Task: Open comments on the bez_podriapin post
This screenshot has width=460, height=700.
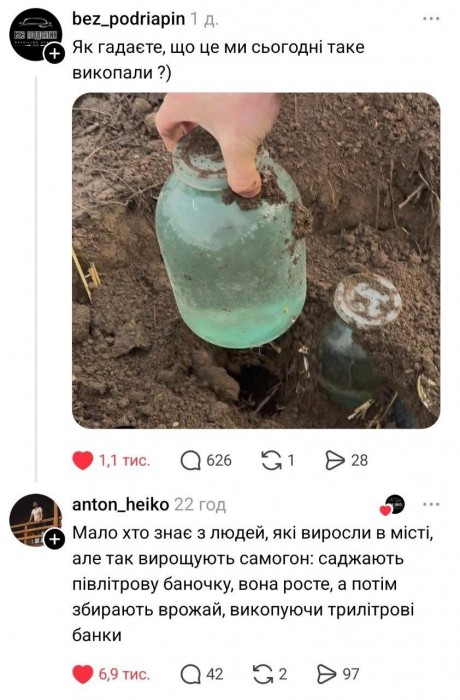Action: tap(191, 460)
